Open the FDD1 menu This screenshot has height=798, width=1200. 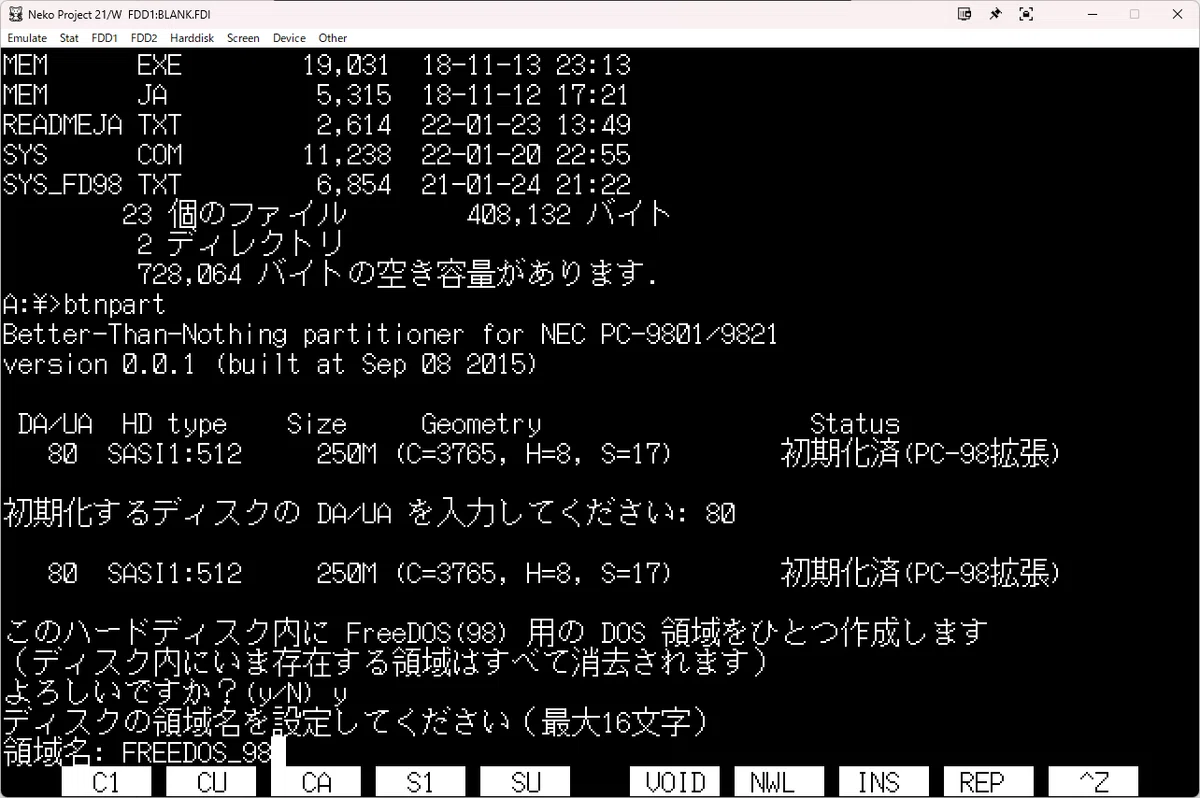pyautogui.click(x=104, y=38)
